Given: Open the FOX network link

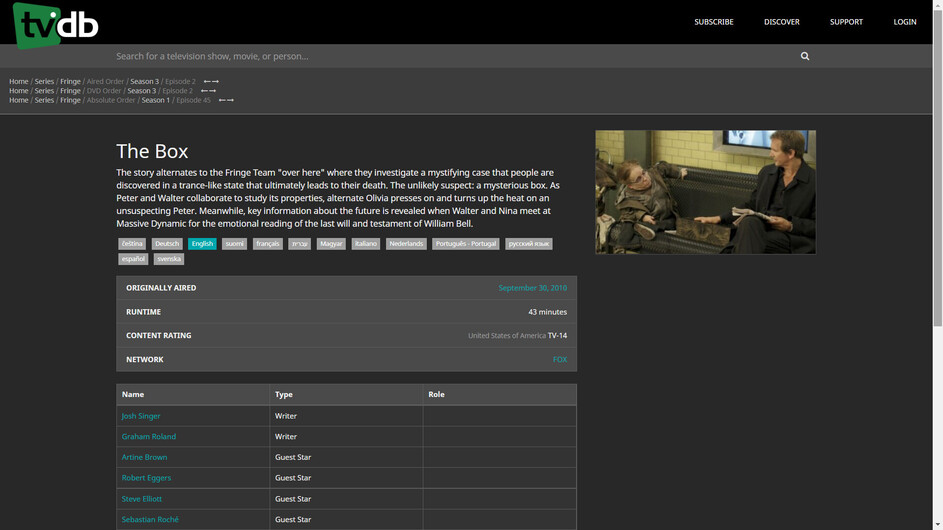Looking at the screenshot, I should pos(560,360).
